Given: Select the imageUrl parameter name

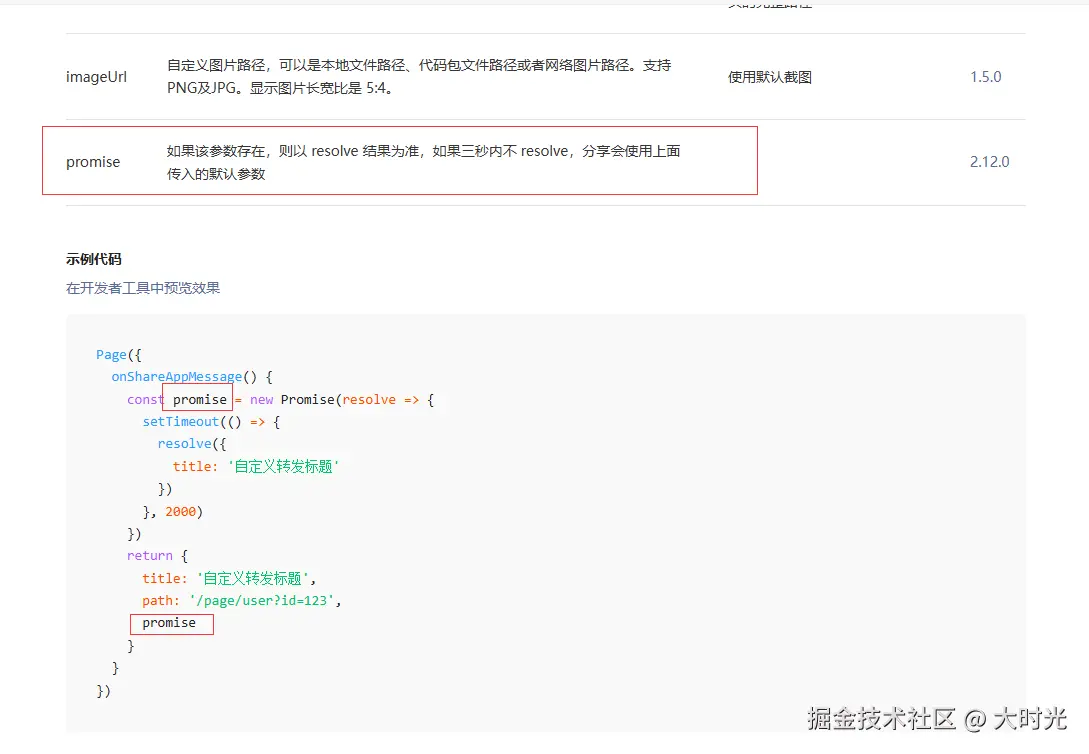Looking at the screenshot, I should (97, 77).
